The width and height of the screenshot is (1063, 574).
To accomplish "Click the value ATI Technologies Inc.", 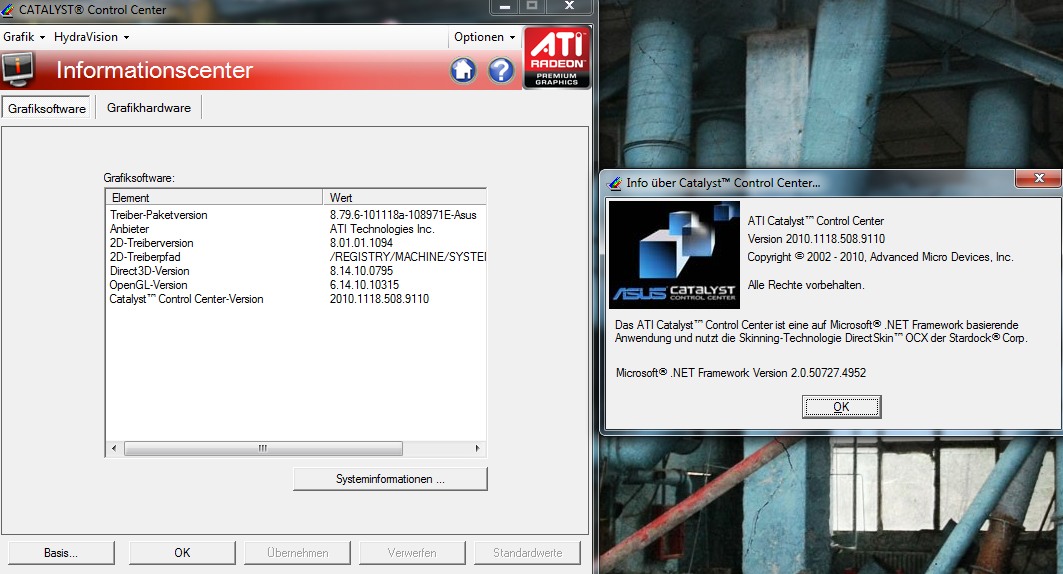I will point(382,229).
